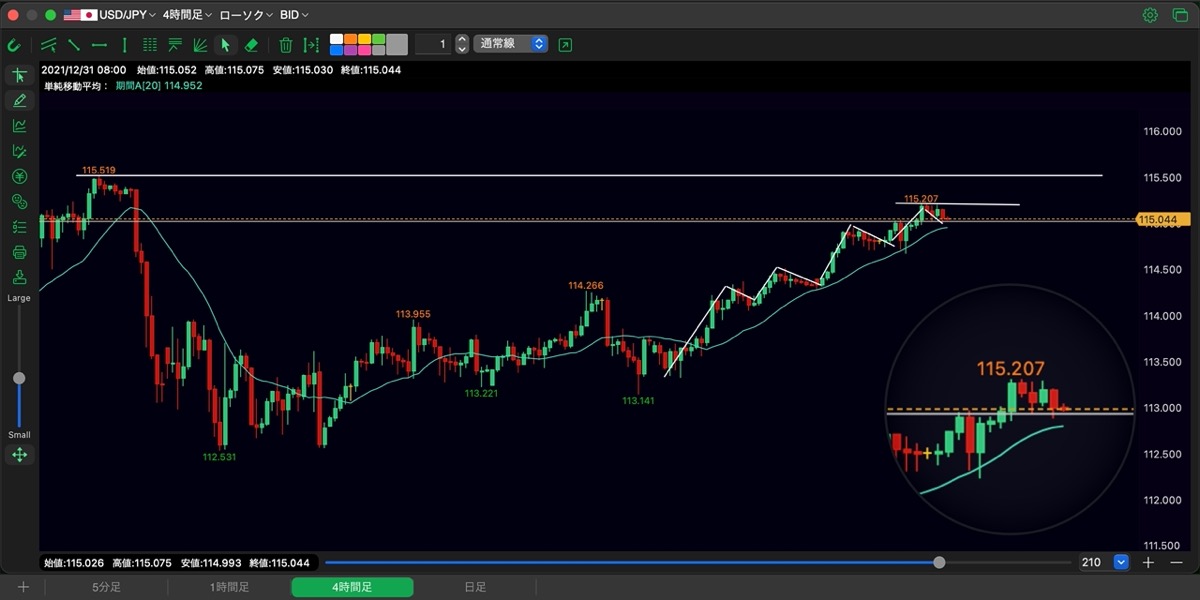The width and height of the screenshot is (1200, 600).
Task: Click the printer icon in sidebar
Action: point(19,253)
